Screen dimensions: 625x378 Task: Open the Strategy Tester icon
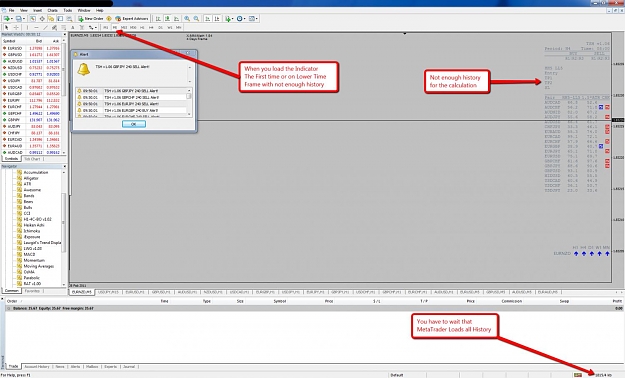click(x=69, y=18)
